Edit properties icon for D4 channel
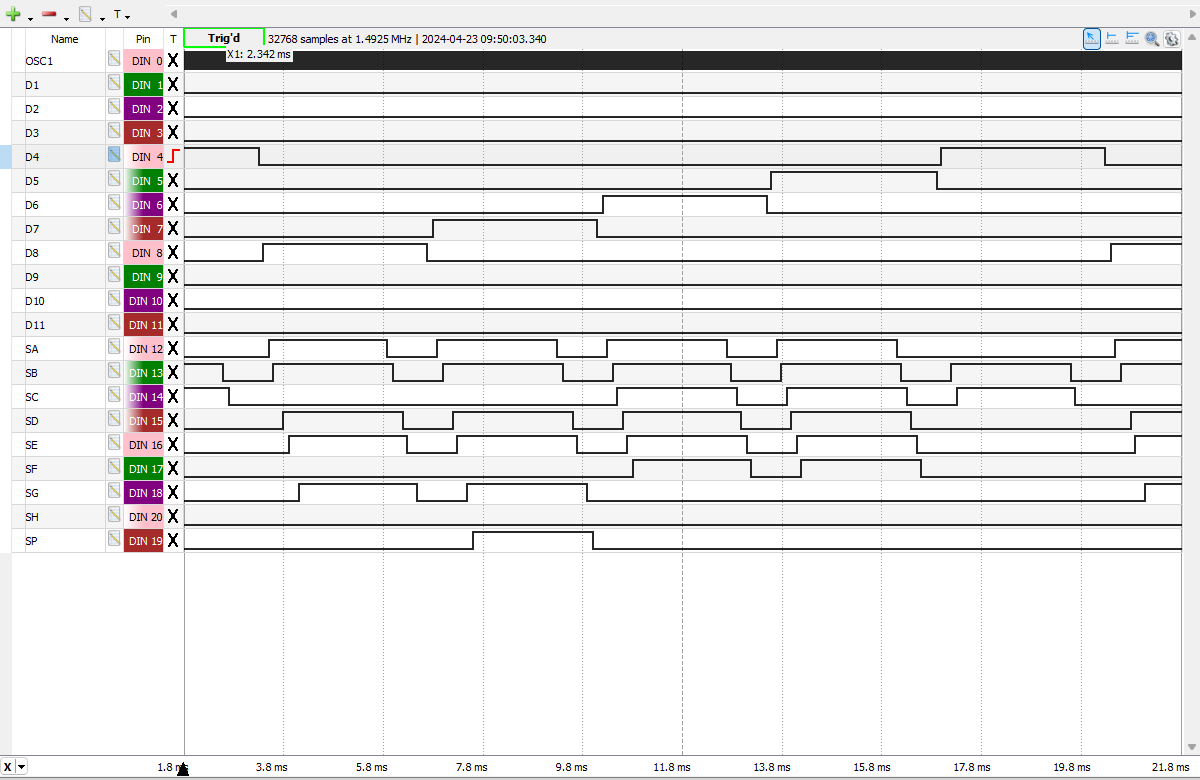The image size is (1200, 780). pyautogui.click(x=114, y=156)
